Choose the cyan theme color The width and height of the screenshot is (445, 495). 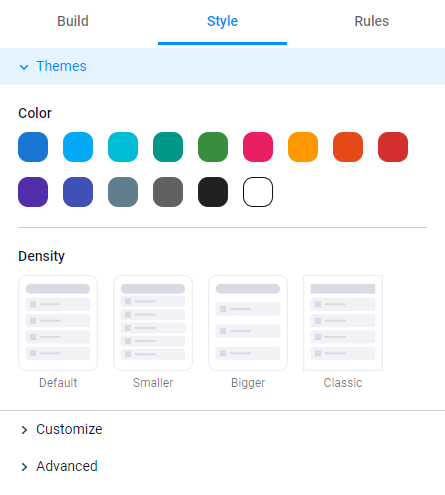123,147
